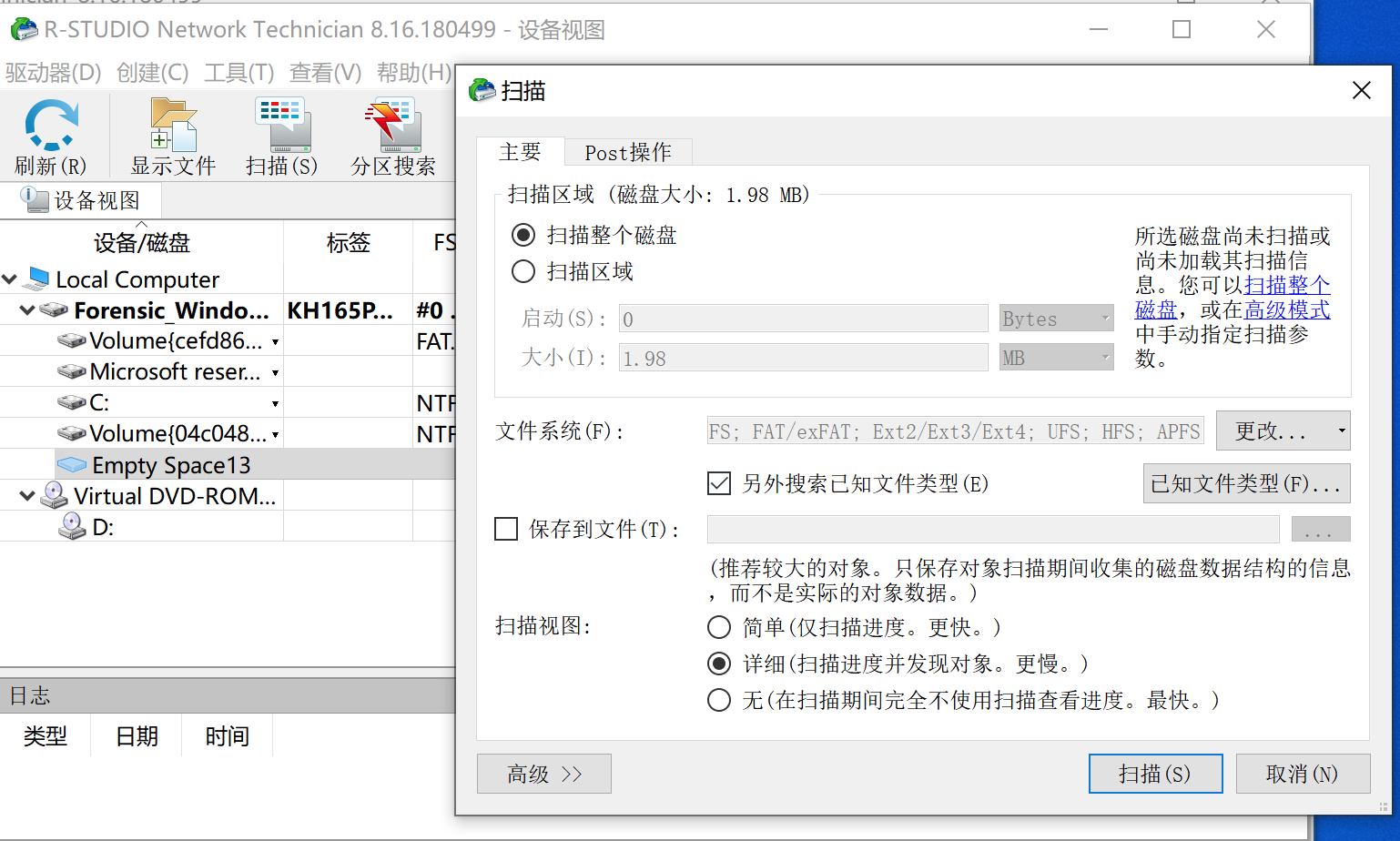The image size is (1400, 841).
Task: Select 扫描整个磁盘 radio button
Action: point(523,236)
